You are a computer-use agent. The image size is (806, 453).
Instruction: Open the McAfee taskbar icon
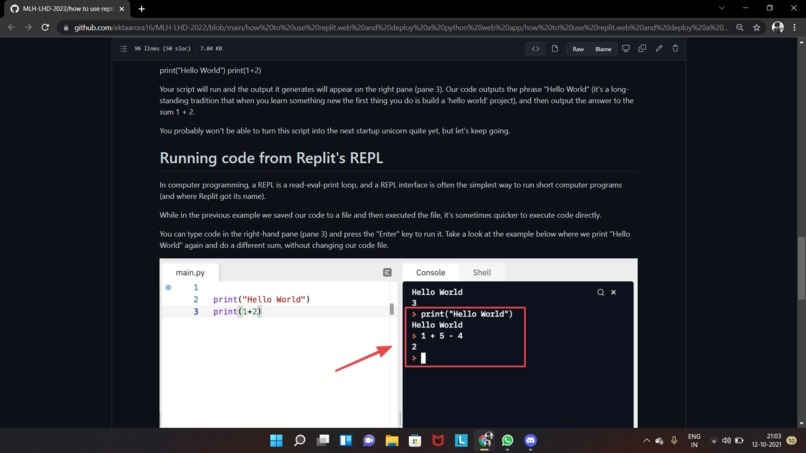(438, 441)
